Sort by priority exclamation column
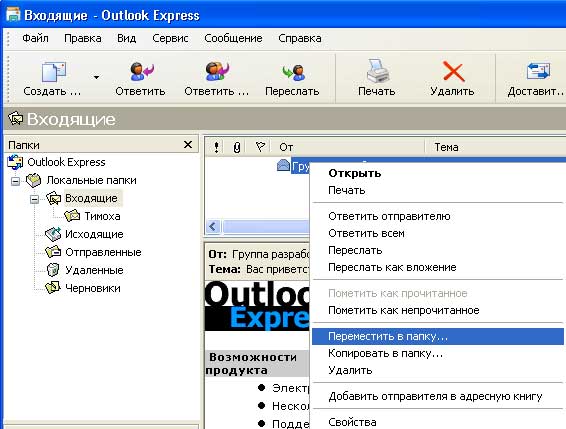 pyautogui.click(x=216, y=147)
